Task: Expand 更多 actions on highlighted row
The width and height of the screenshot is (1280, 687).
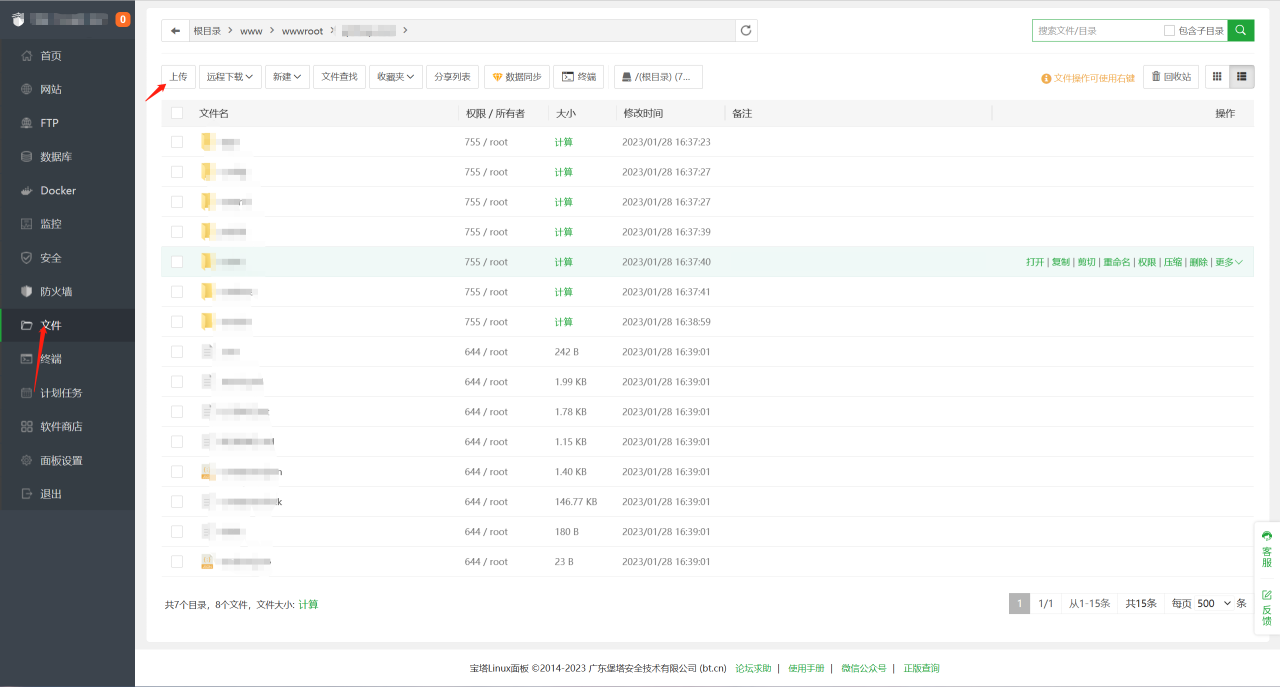Action: coord(1229,262)
